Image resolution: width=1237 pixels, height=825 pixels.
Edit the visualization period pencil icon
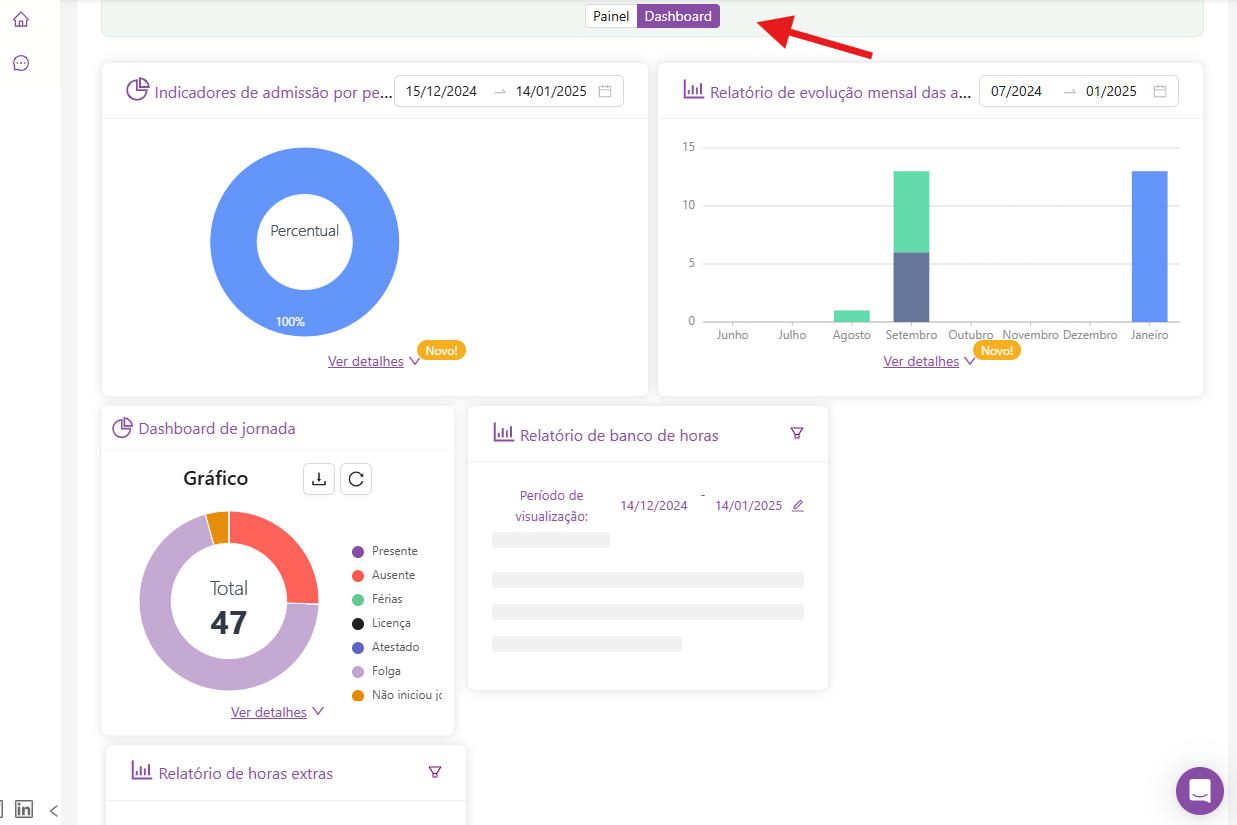tap(798, 505)
